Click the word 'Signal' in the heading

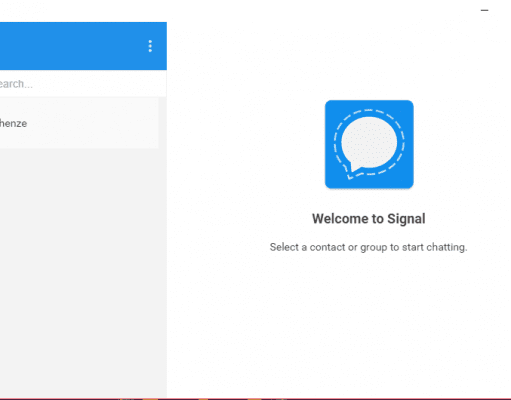coord(406,219)
